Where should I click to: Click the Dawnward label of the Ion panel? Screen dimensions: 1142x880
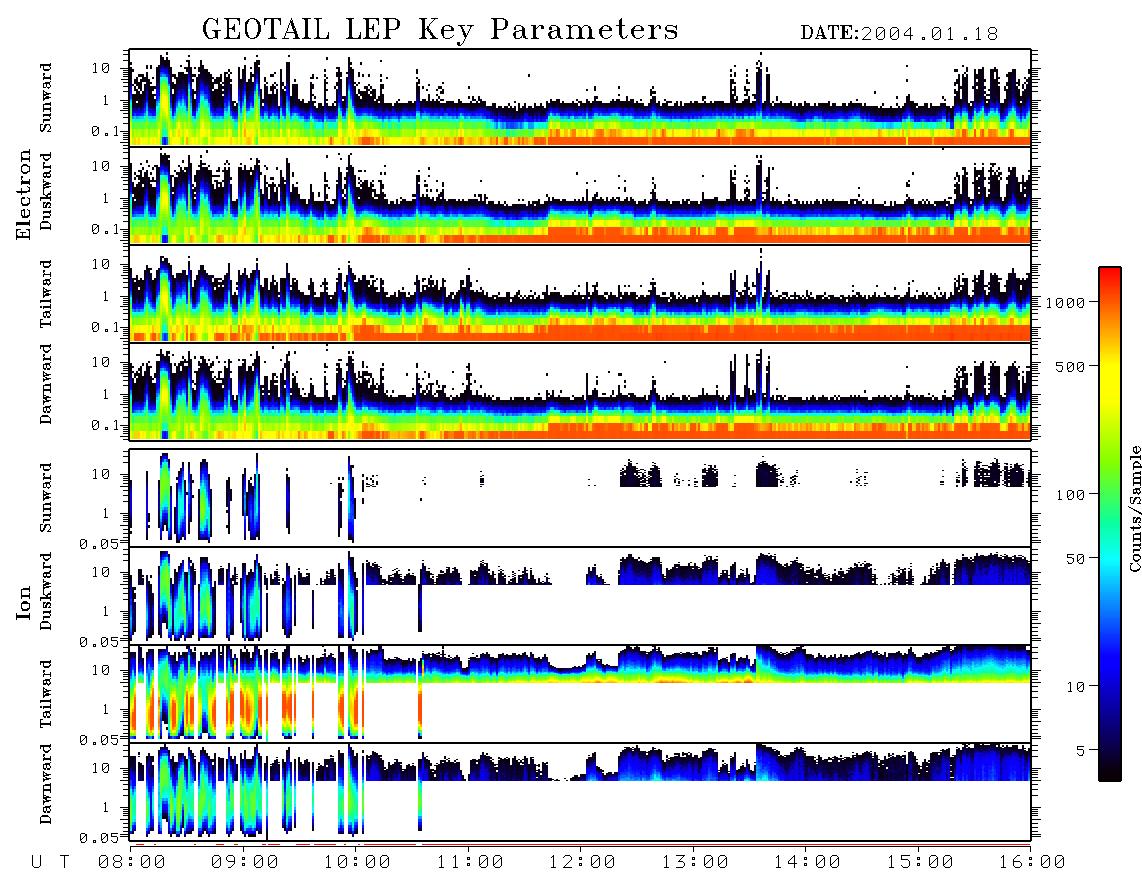click(46, 784)
